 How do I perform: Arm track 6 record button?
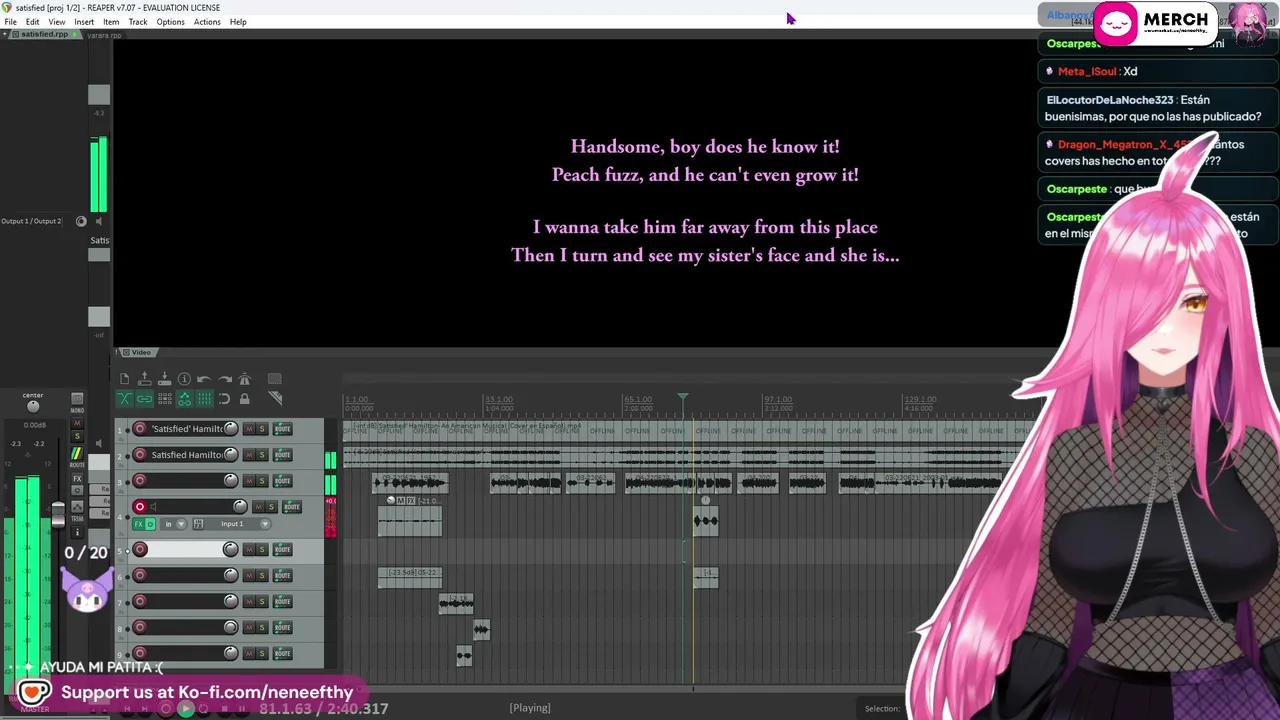(x=140, y=575)
